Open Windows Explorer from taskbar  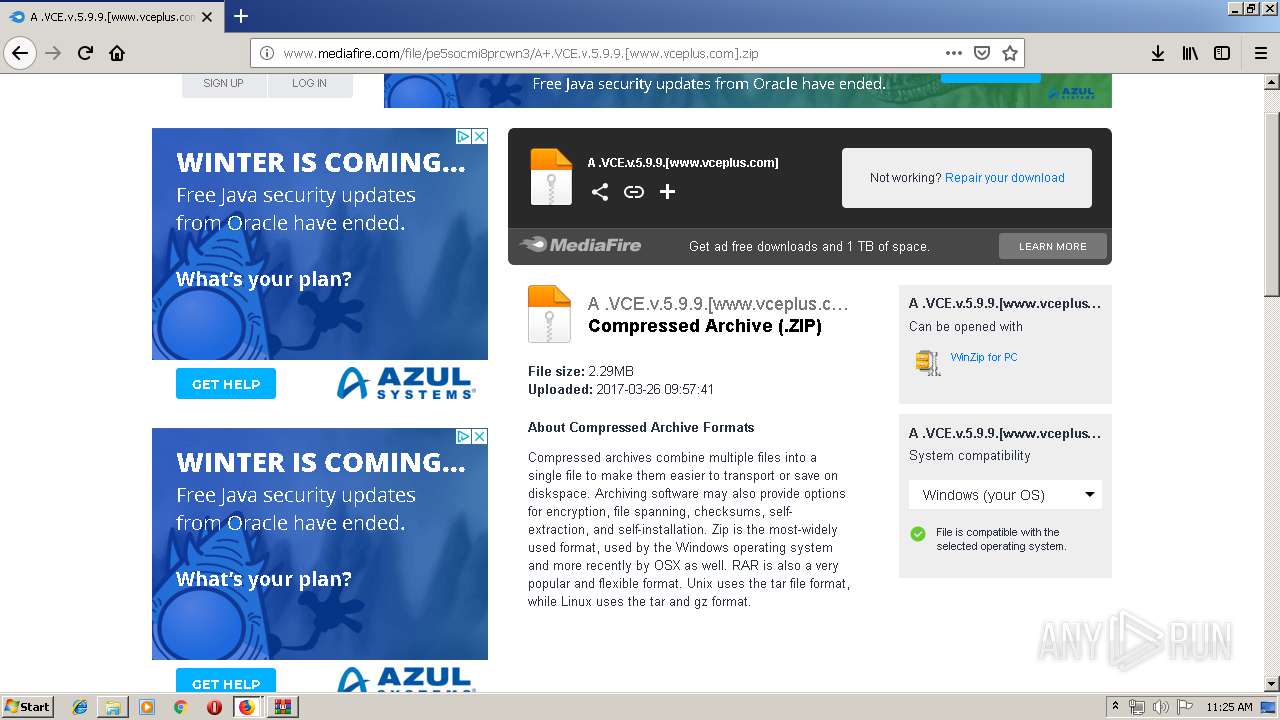(113, 707)
